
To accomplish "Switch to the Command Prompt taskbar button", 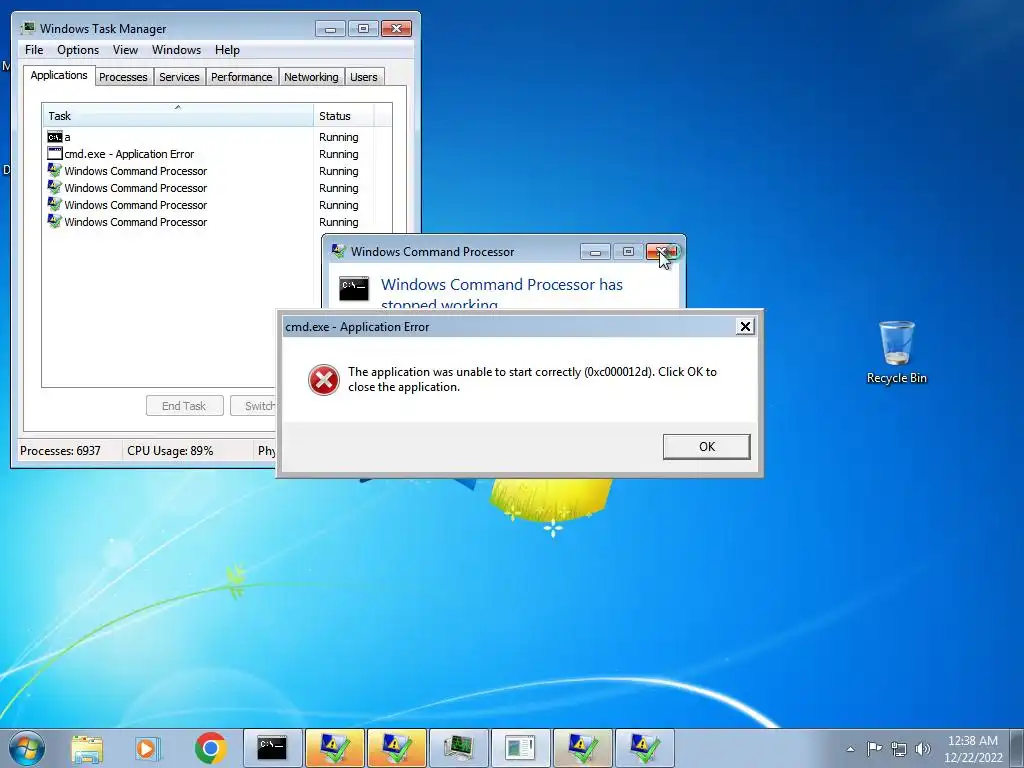I will [272, 748].
